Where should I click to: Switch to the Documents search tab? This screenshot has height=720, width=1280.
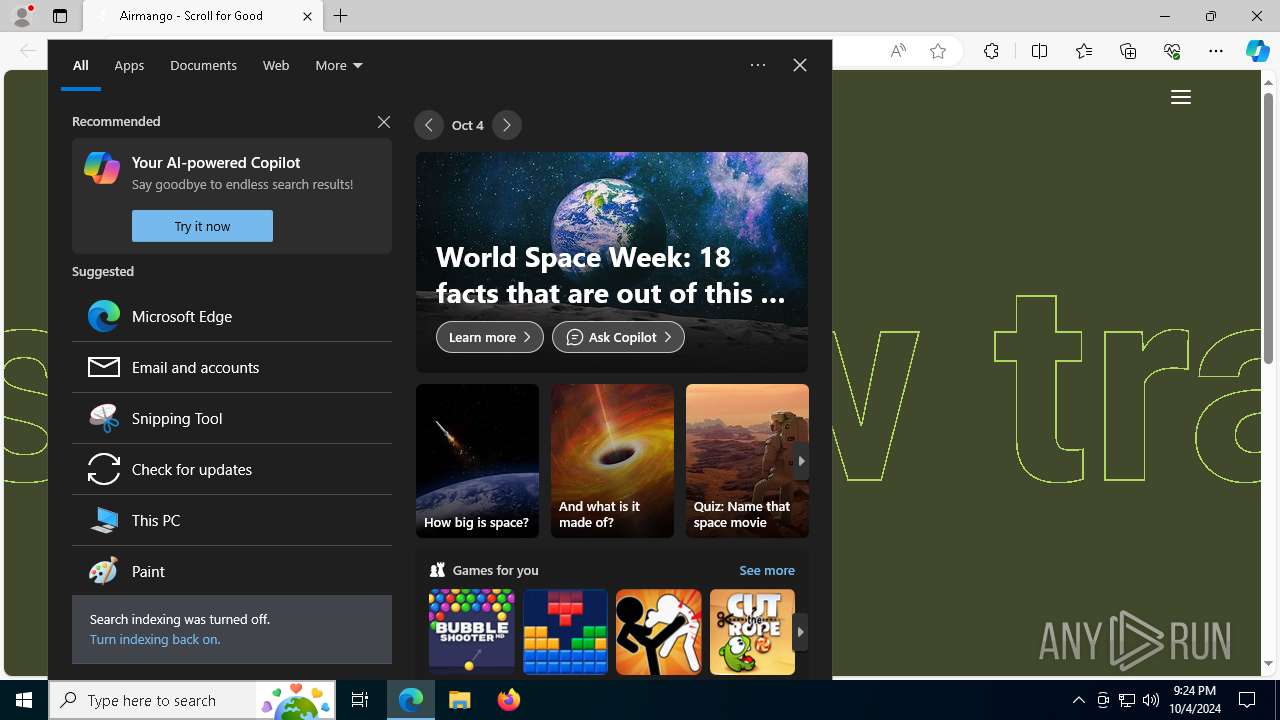[203, 65]
